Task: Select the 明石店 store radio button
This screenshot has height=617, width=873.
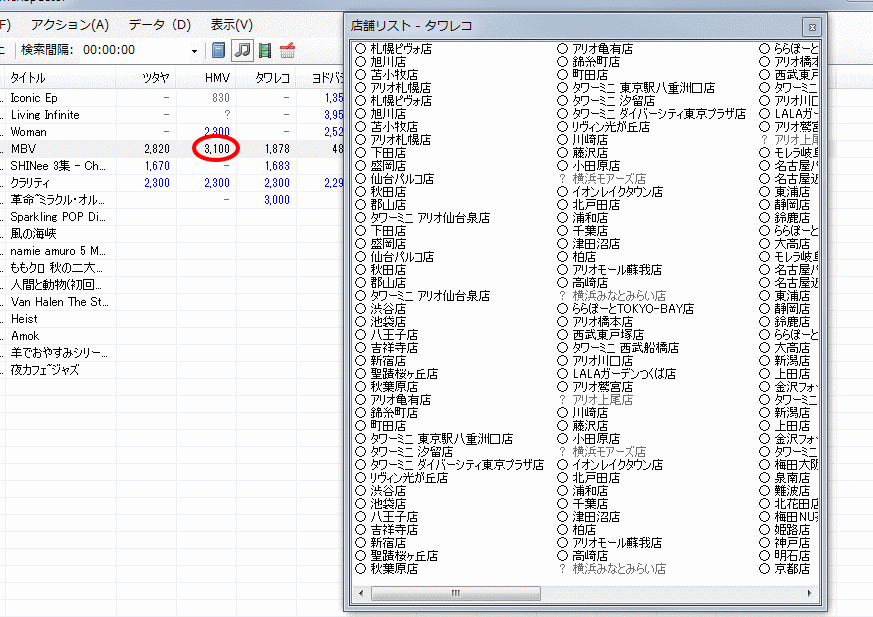Action: (x=764, y=556)
